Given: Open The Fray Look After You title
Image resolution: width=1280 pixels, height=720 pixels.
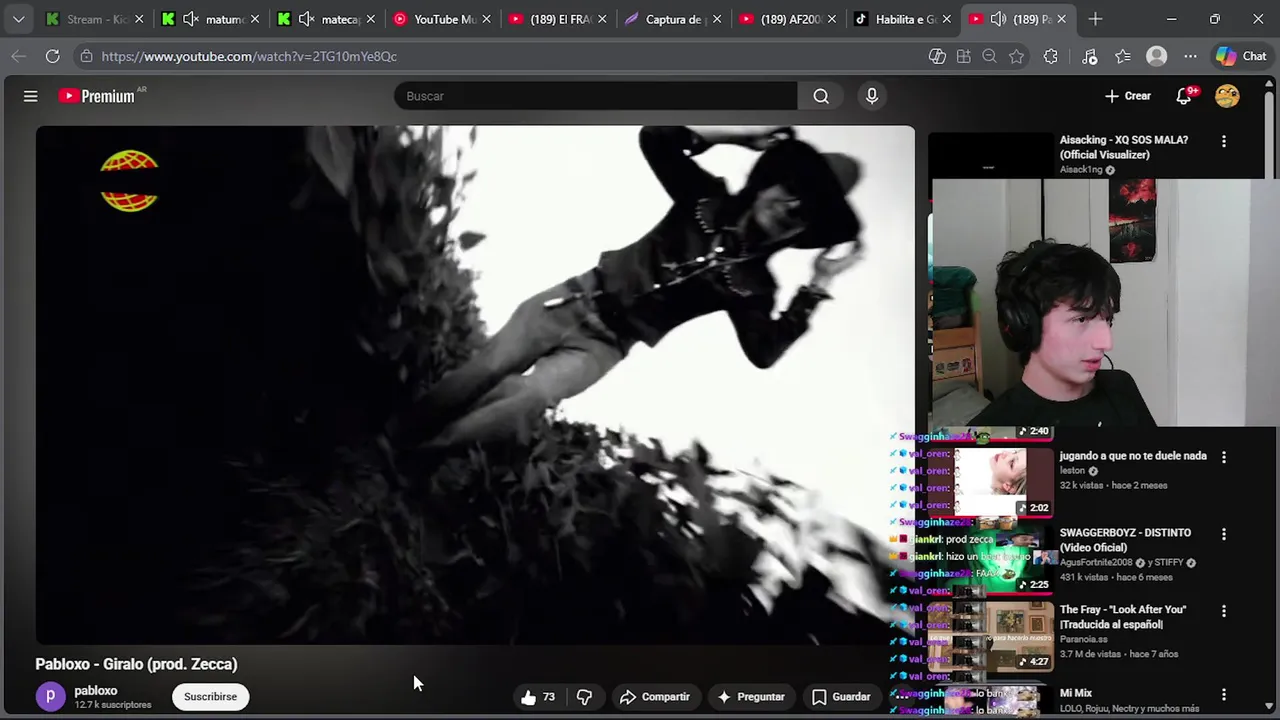Looking at the screenshot, I should [x=1123, y=617].
